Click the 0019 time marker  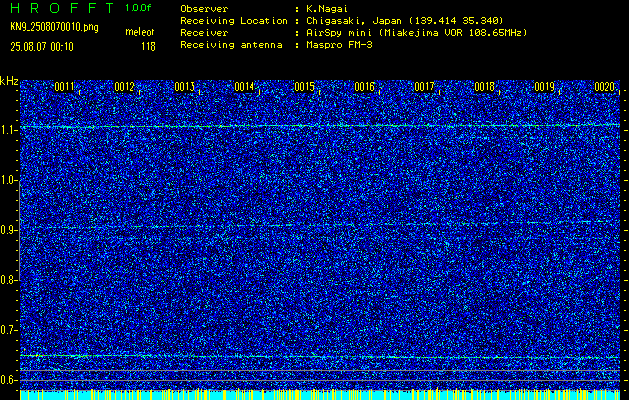point(544,87)
